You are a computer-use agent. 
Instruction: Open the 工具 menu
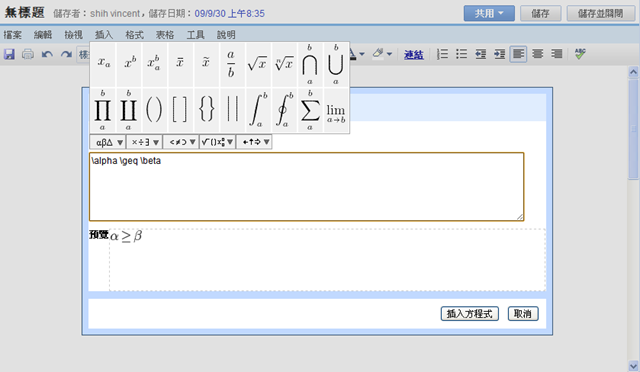196,35
